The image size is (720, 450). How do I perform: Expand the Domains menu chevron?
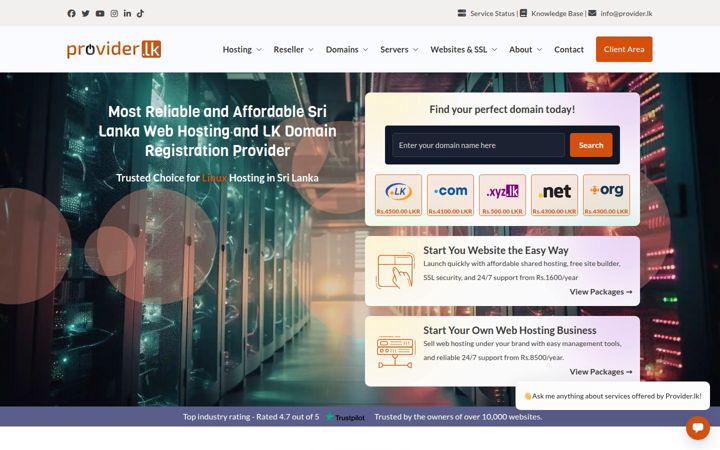pyautogui.click(x=366, y=50)
